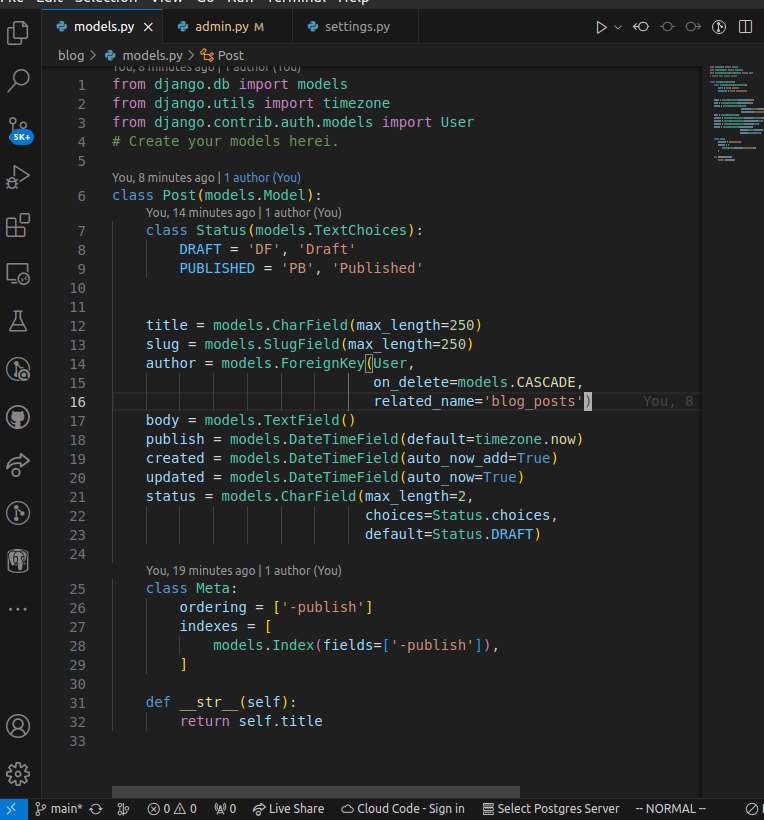Click the '1 author (You)' CodeLens above Post
This screenshot has height=820, width=764.
(262, 178)
